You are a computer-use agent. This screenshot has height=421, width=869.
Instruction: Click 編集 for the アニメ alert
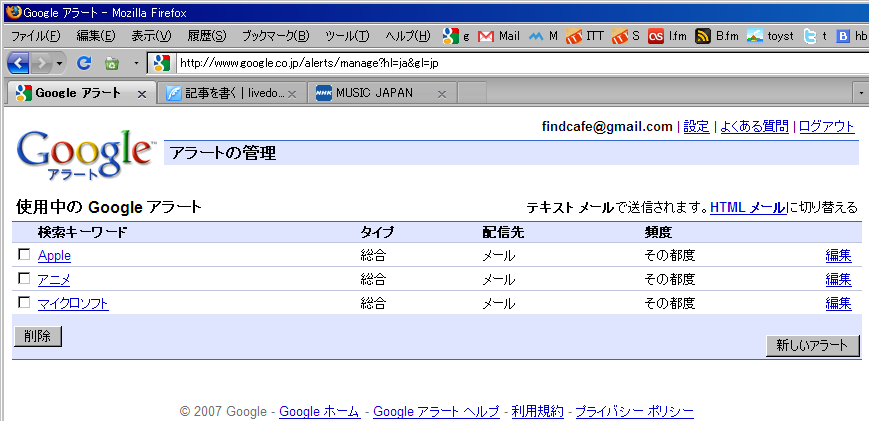[839, 280]
